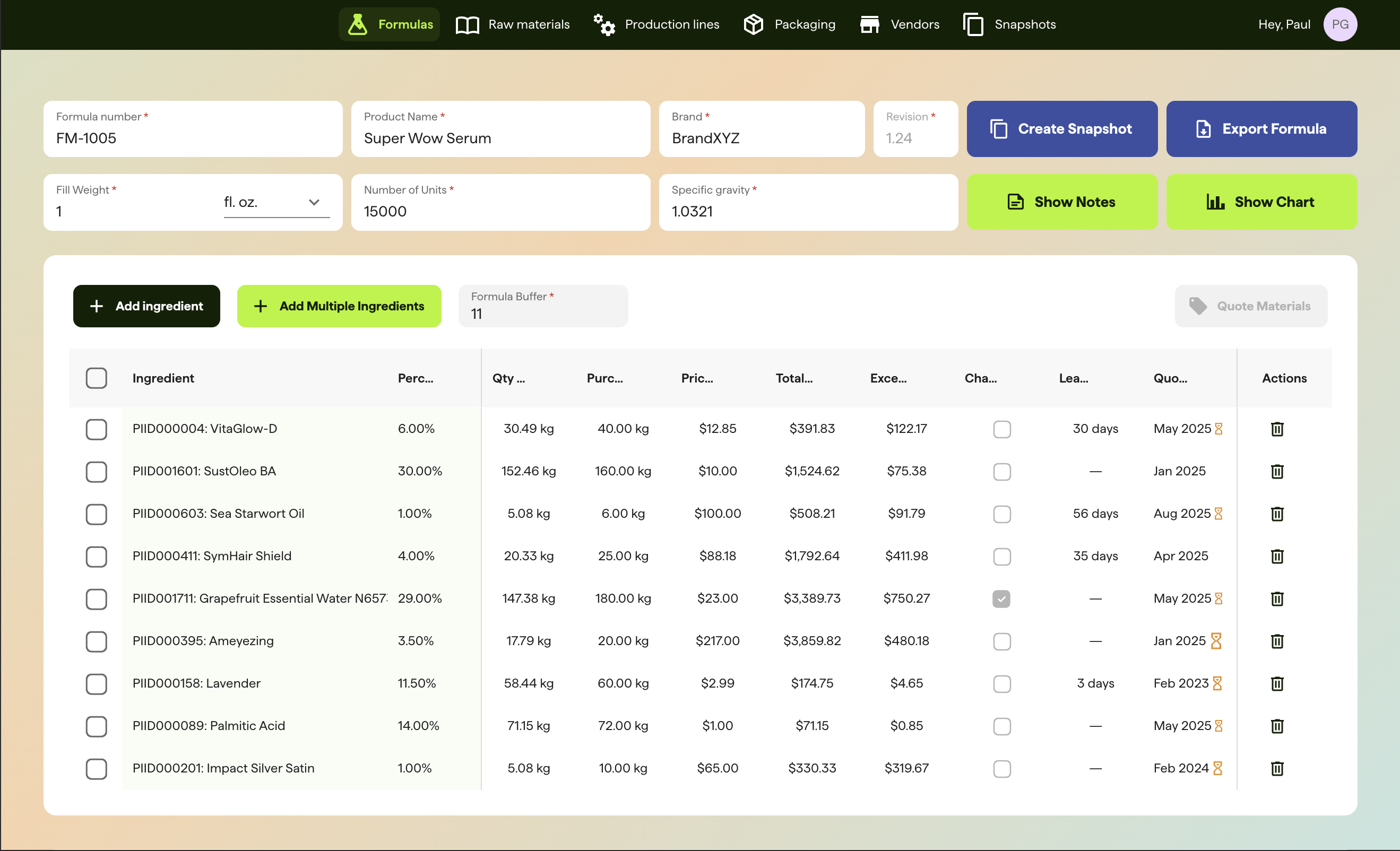Click the PG user avatar
The width and height of the screenshot is (1400, 851).
coord(1340,24)
